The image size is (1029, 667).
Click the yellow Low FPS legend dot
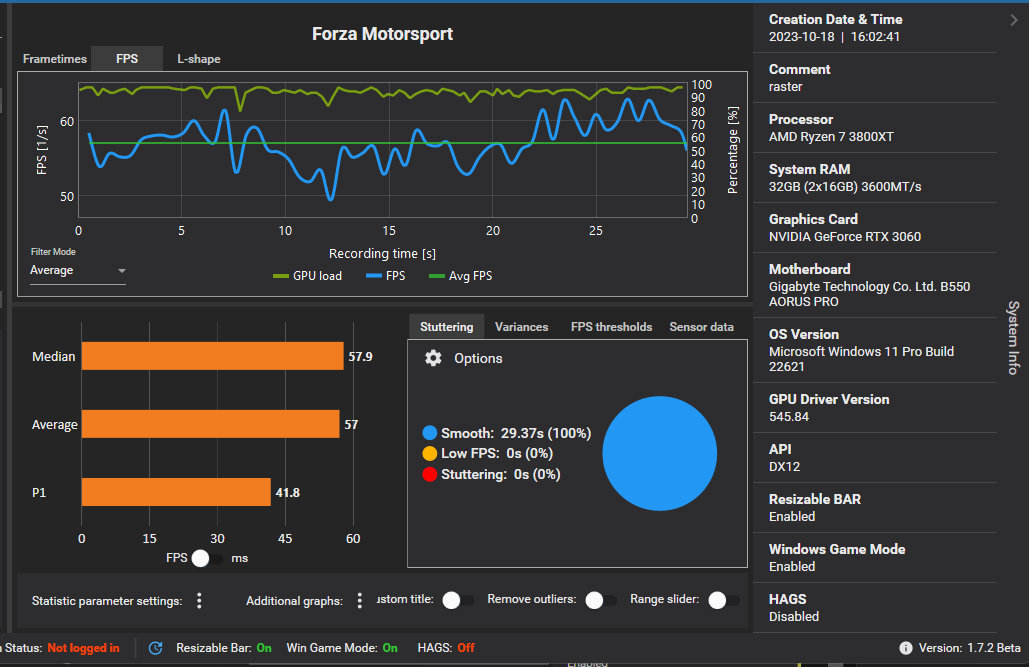[x=430, y=454]
